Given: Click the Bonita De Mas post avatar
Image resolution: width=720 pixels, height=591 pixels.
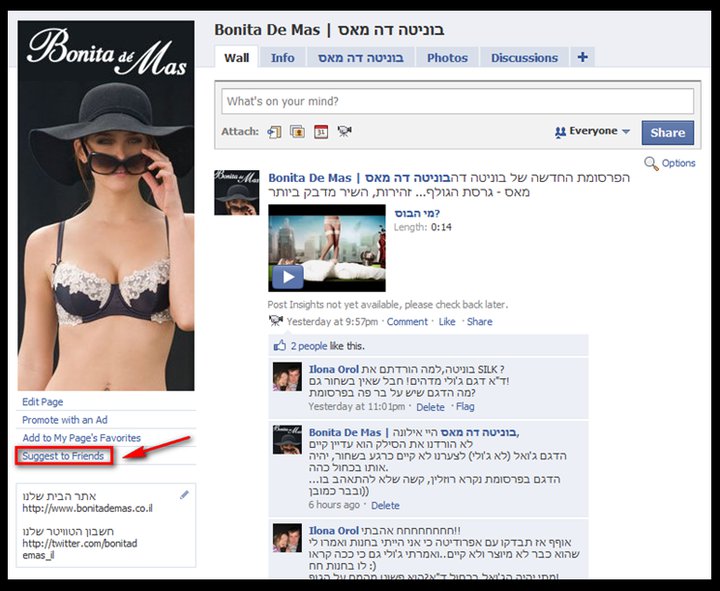Looking at the screenshot, I should (x=236, y=192).
